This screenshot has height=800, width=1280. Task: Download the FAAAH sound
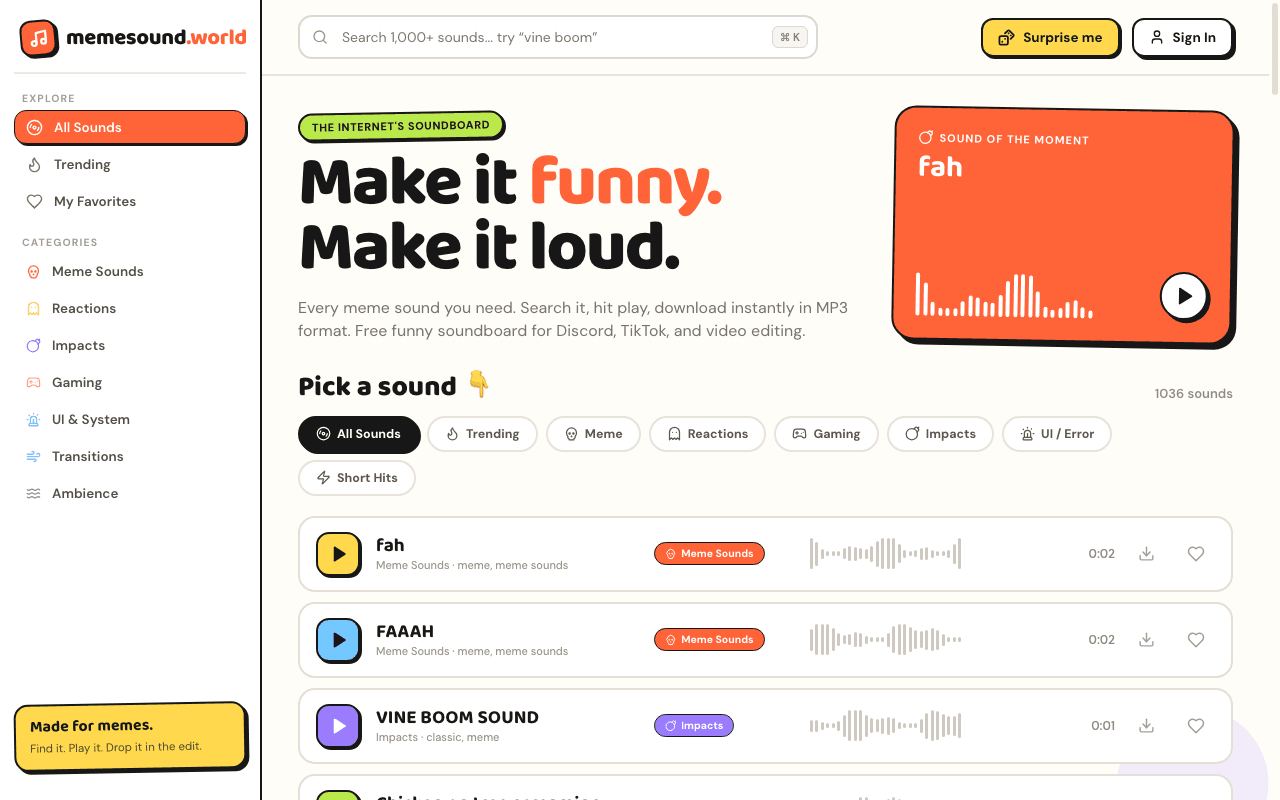point(1147,640)
